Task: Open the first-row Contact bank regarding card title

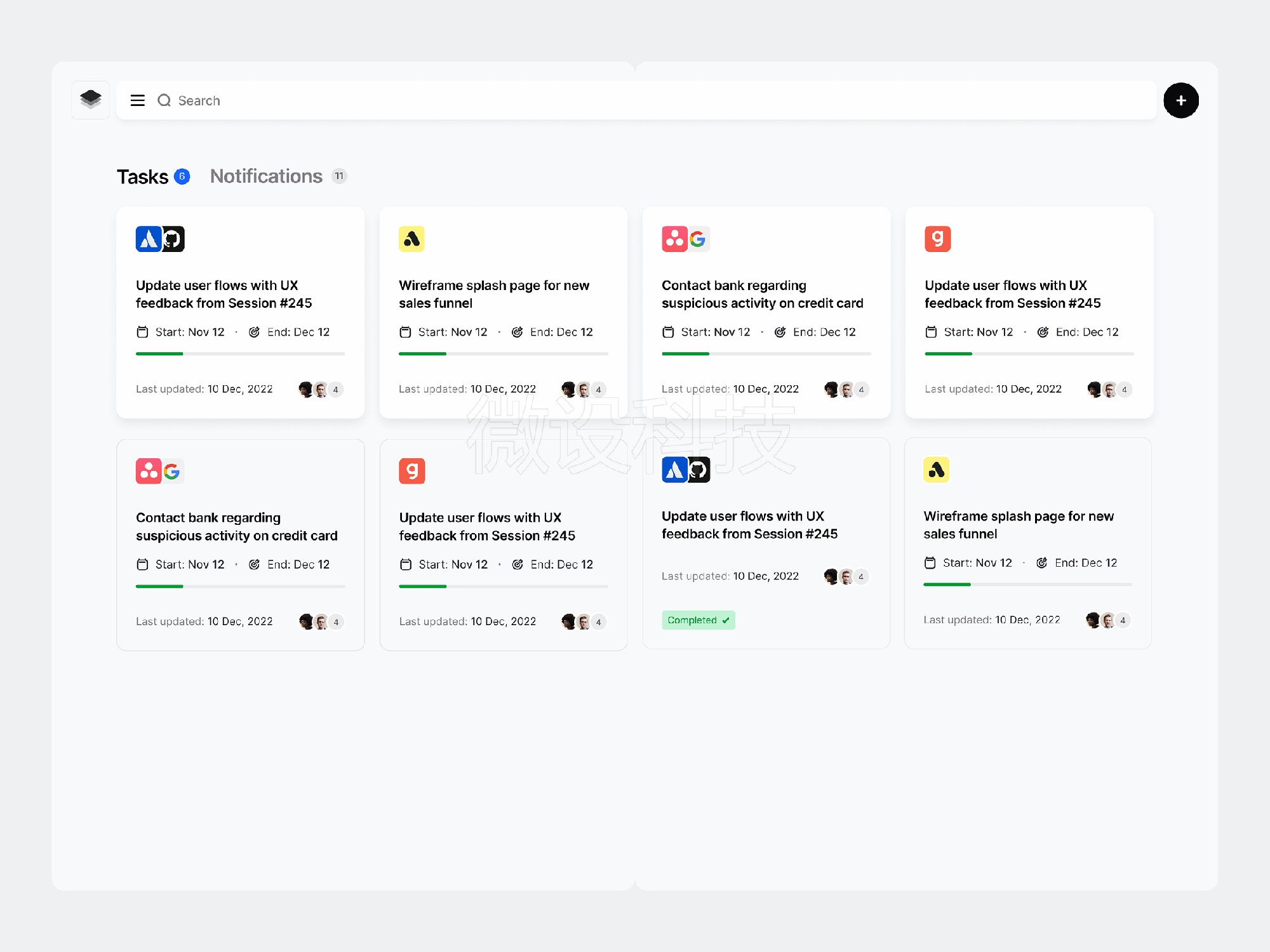Action: tap(762, 294)
